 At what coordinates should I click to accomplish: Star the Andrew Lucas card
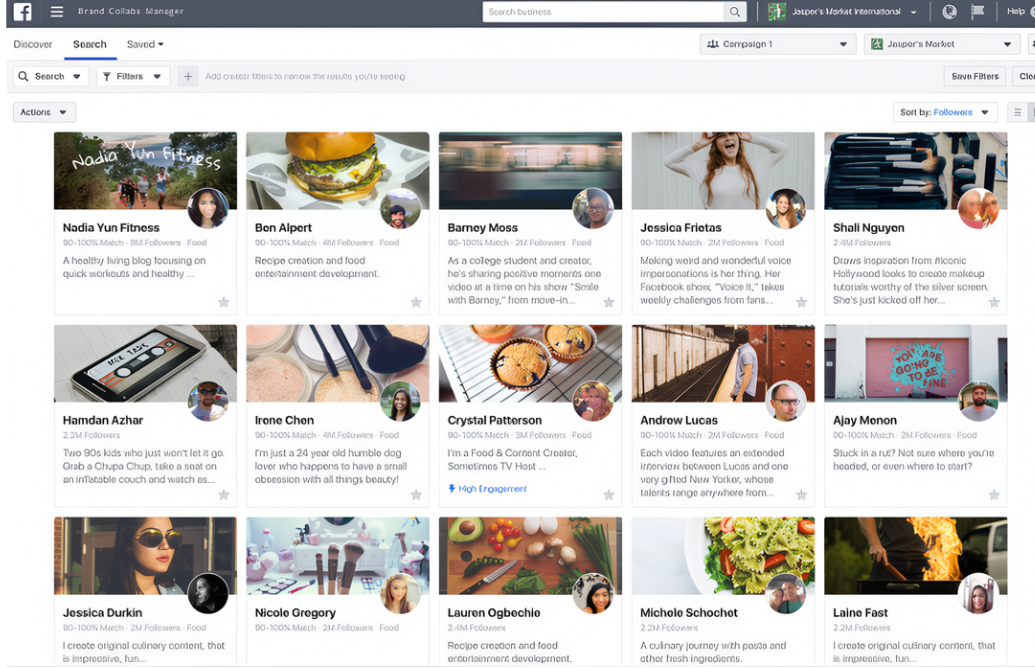point(801,494)
